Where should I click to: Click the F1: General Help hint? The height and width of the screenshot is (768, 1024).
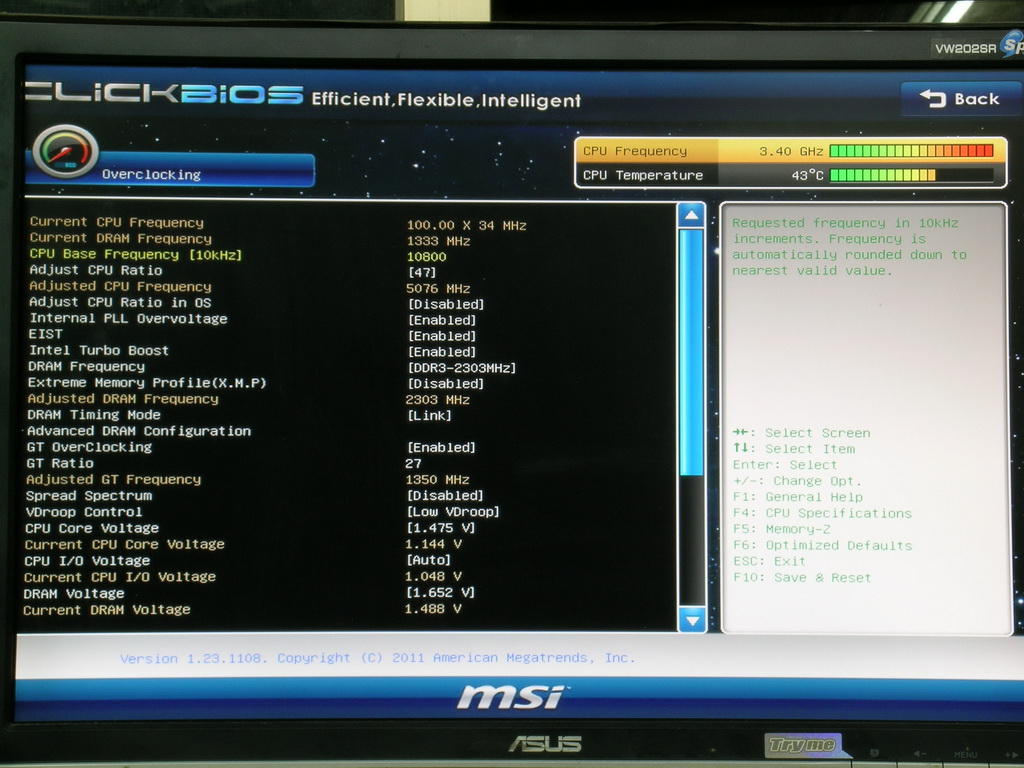pos(798,497)
